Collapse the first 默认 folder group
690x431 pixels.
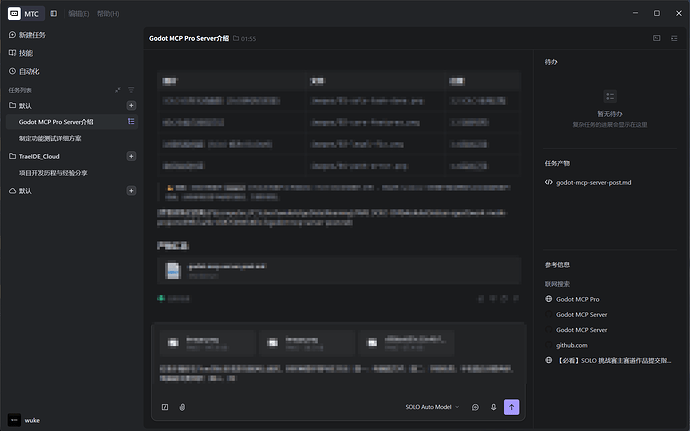(x=20, y=106)
